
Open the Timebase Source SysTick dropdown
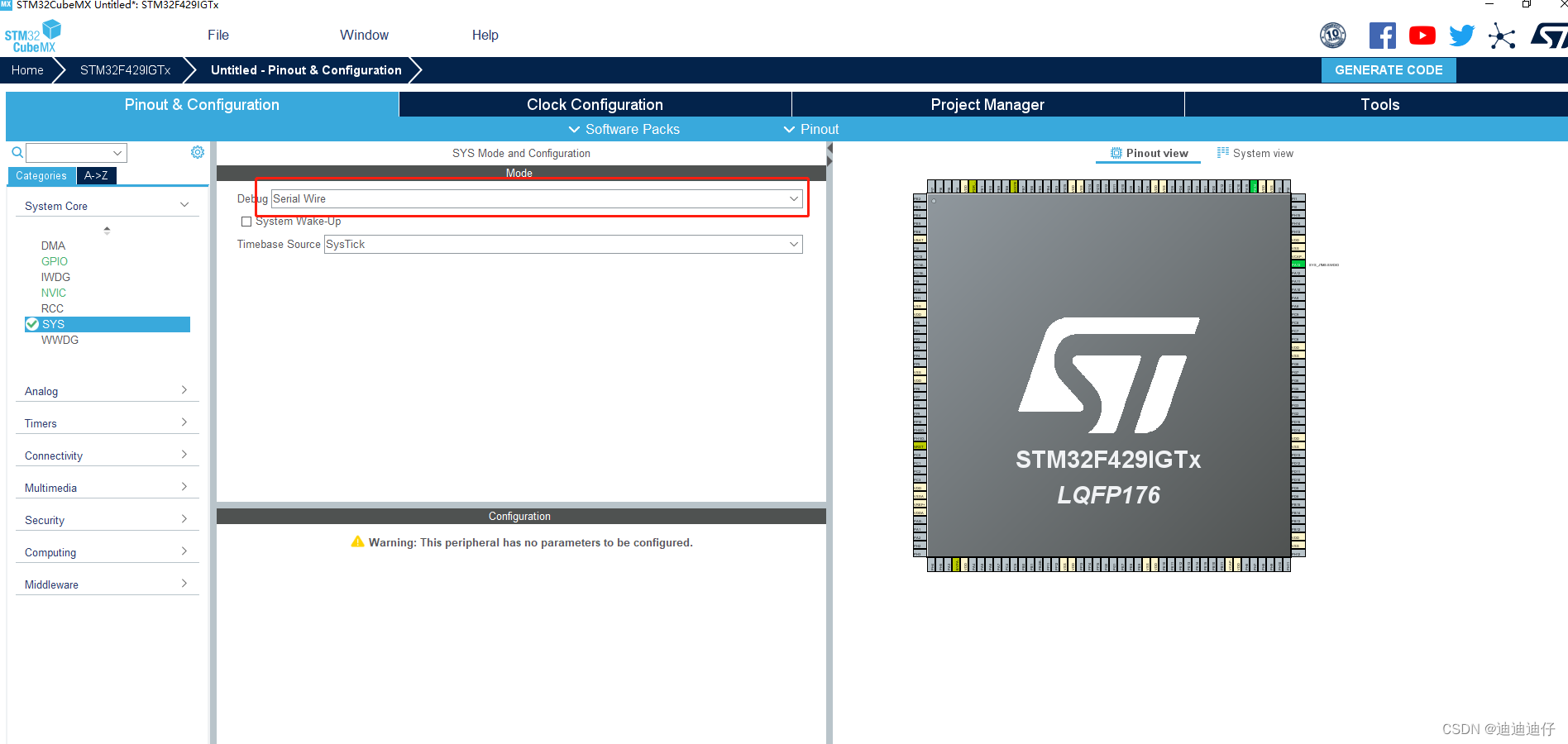coord(563,244)
